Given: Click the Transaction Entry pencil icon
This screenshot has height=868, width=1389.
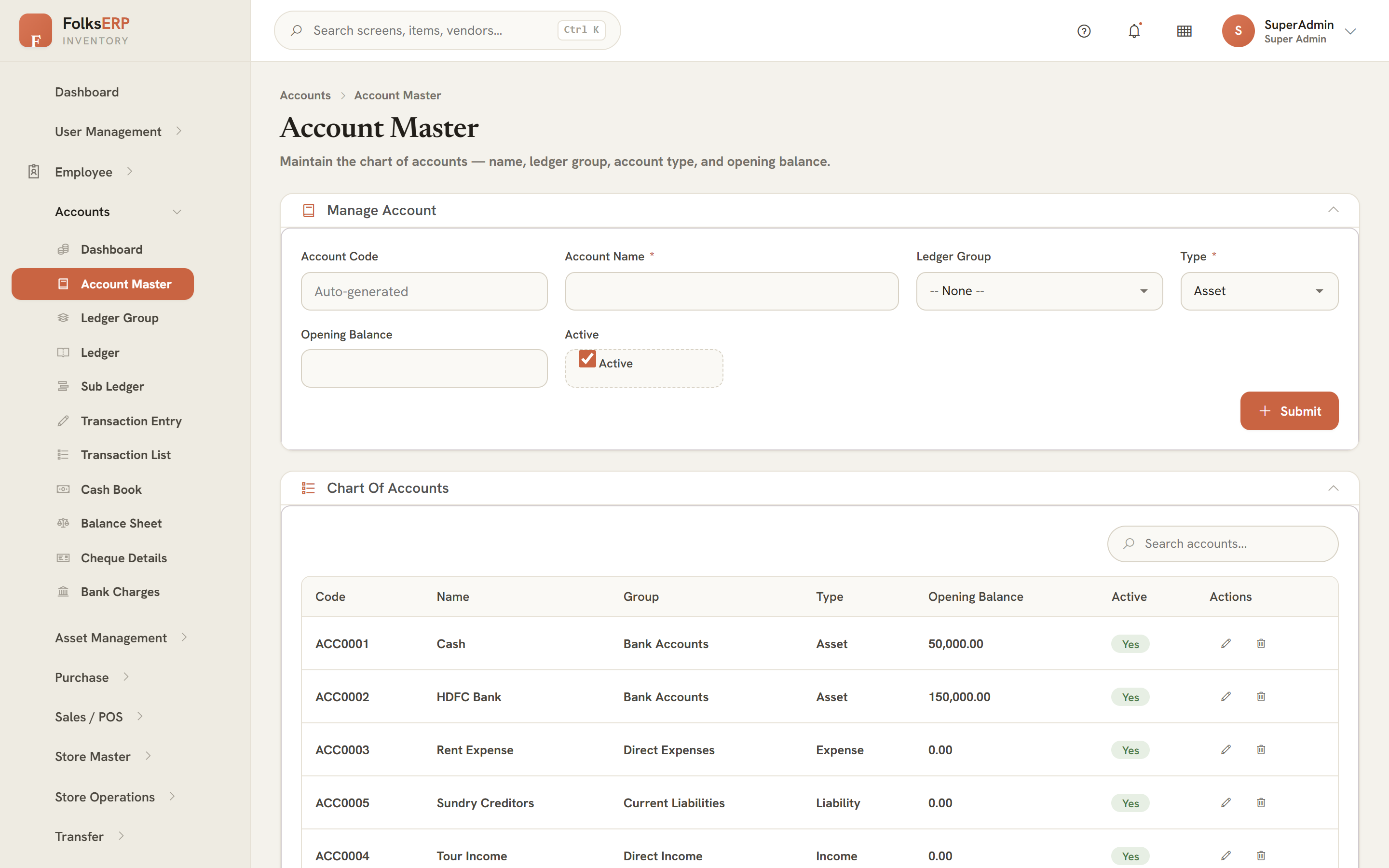Looking at the screenshot, I should (x=63, y=421).
